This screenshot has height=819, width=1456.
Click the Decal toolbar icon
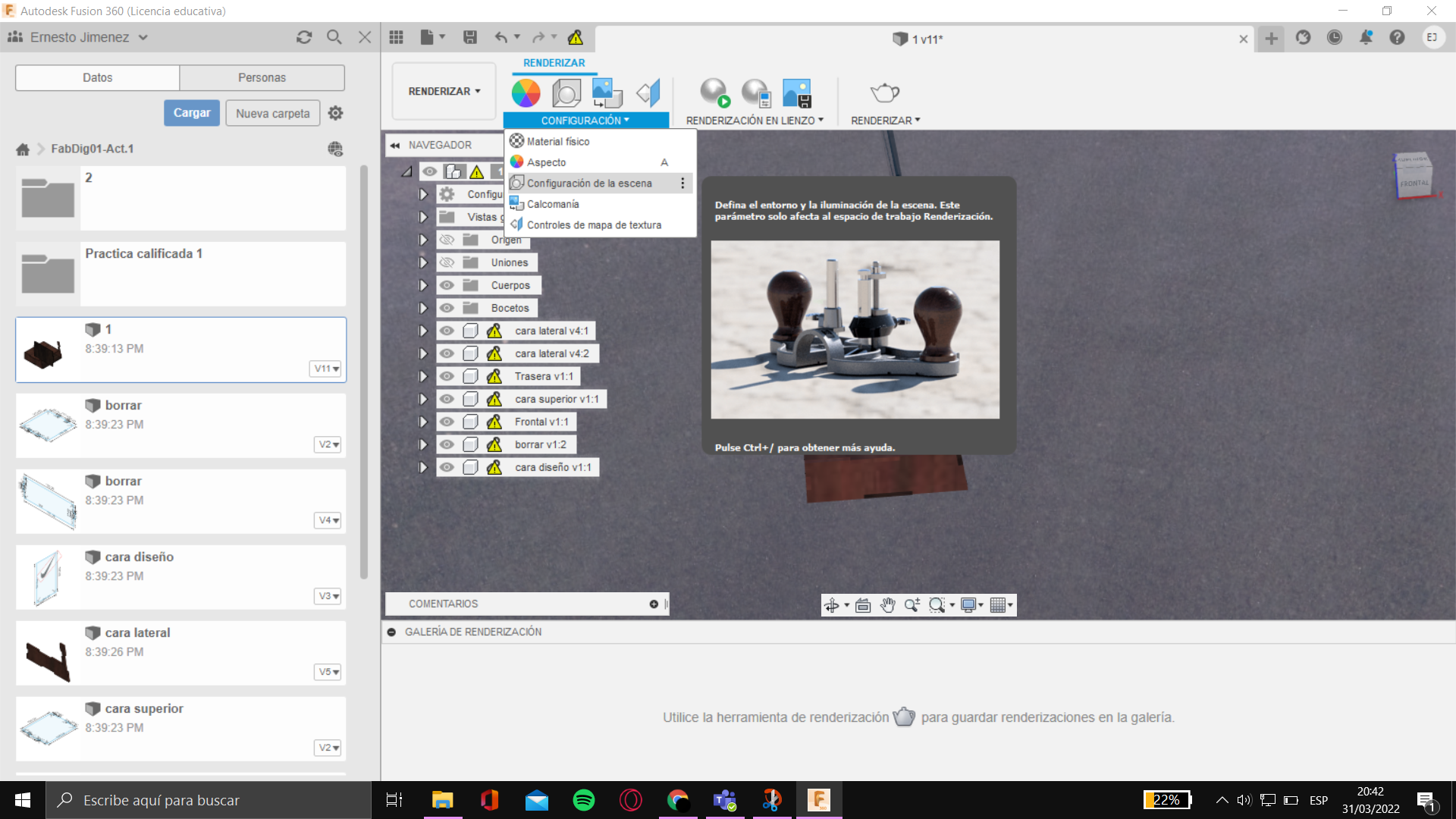point(607,93)
